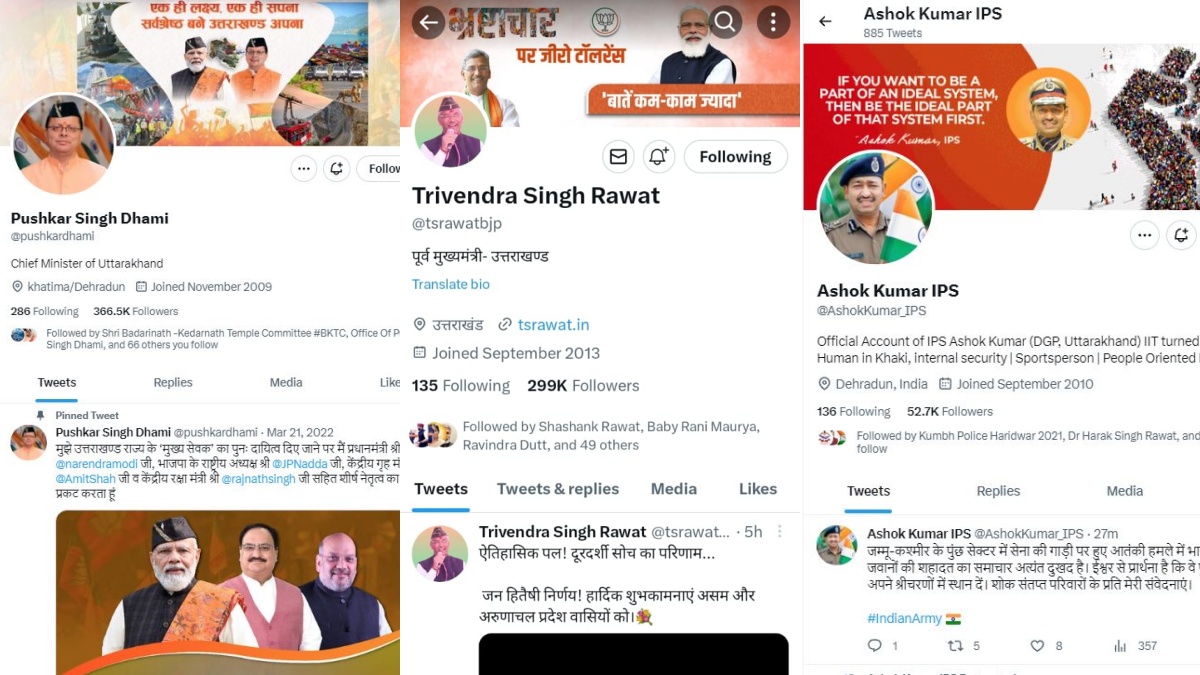Open Likes tab on Trivendra profile
The image size is (1200, 675).
[x=758, y=489]
